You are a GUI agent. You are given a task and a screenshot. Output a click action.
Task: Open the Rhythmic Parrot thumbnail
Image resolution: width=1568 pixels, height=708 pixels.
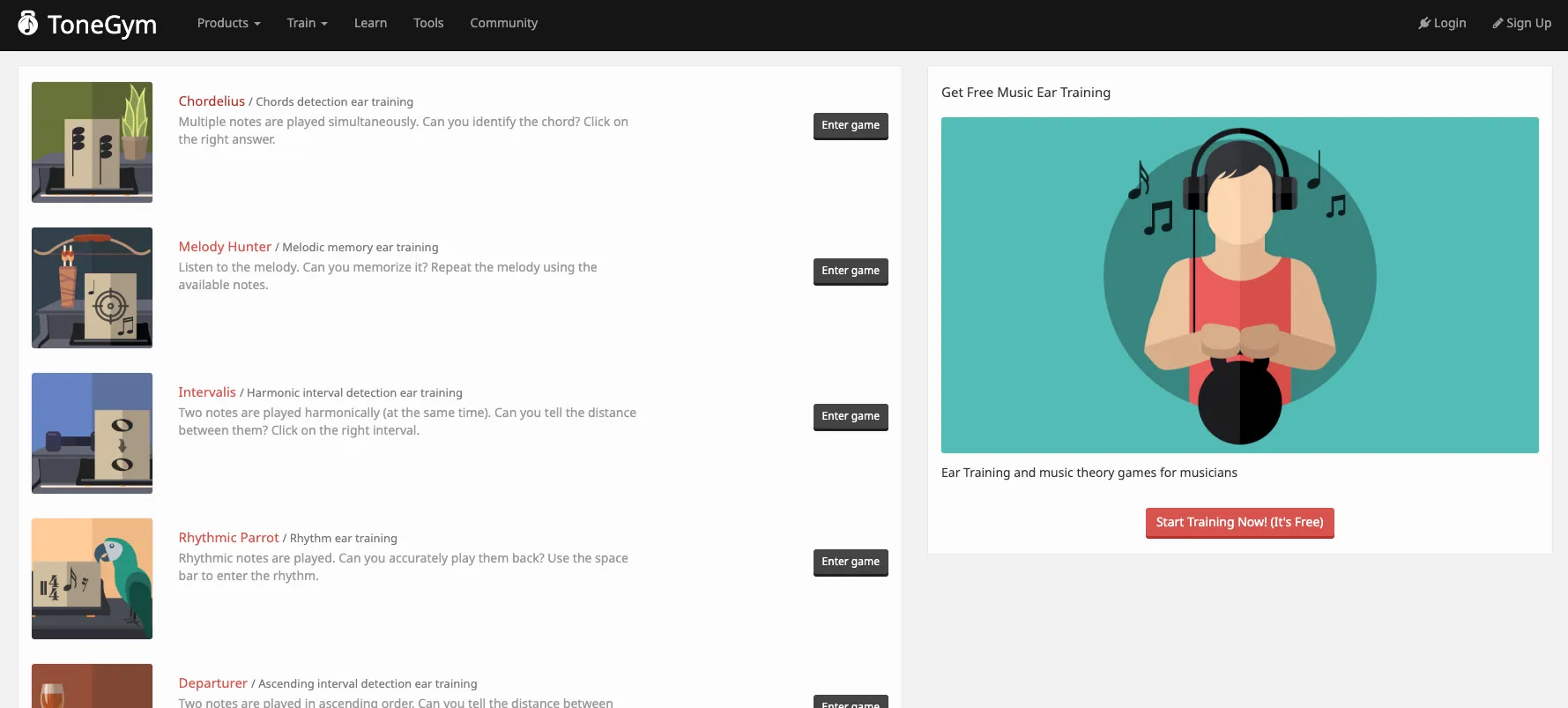click(92, 578)
